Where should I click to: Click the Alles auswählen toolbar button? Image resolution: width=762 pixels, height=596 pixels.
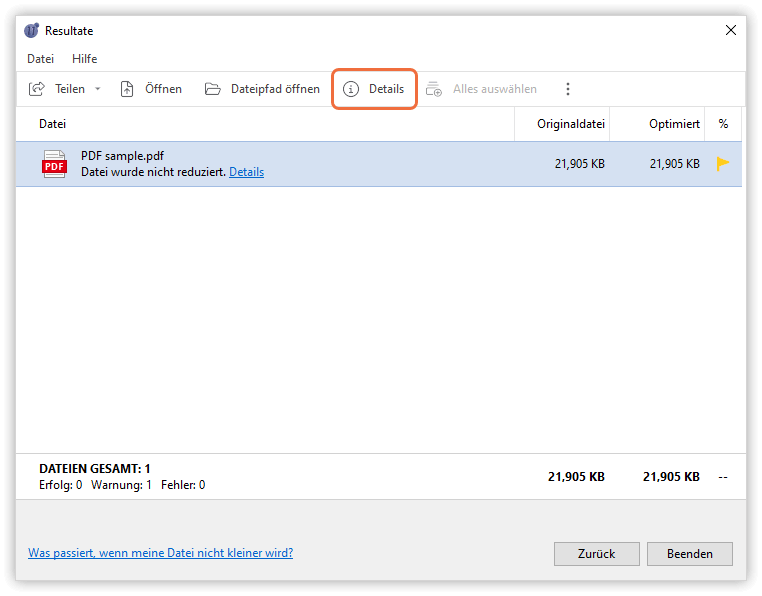[x=481, y=89]
